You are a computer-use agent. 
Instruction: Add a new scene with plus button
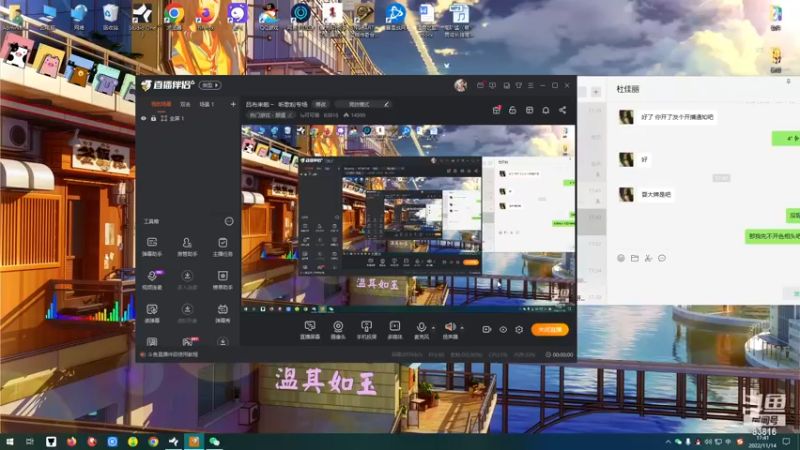pos(233,104)
